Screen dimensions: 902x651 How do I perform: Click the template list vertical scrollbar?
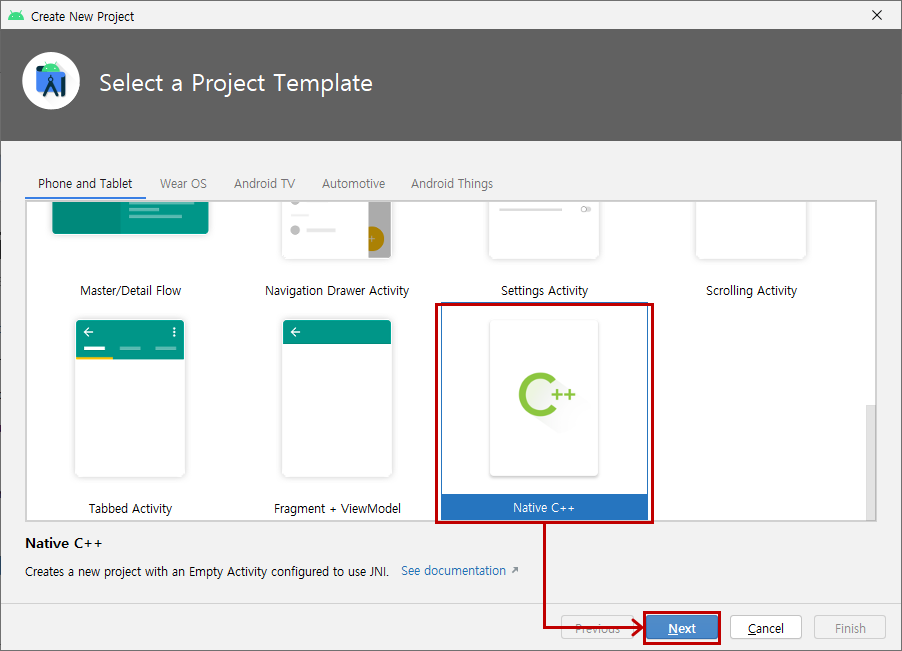tap(870, 462)
